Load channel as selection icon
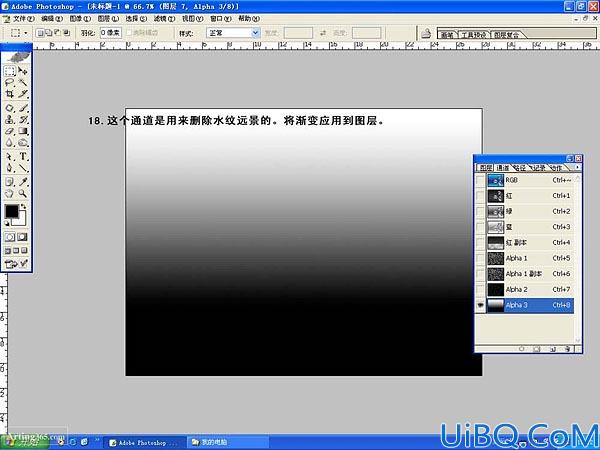 (522, 349)
